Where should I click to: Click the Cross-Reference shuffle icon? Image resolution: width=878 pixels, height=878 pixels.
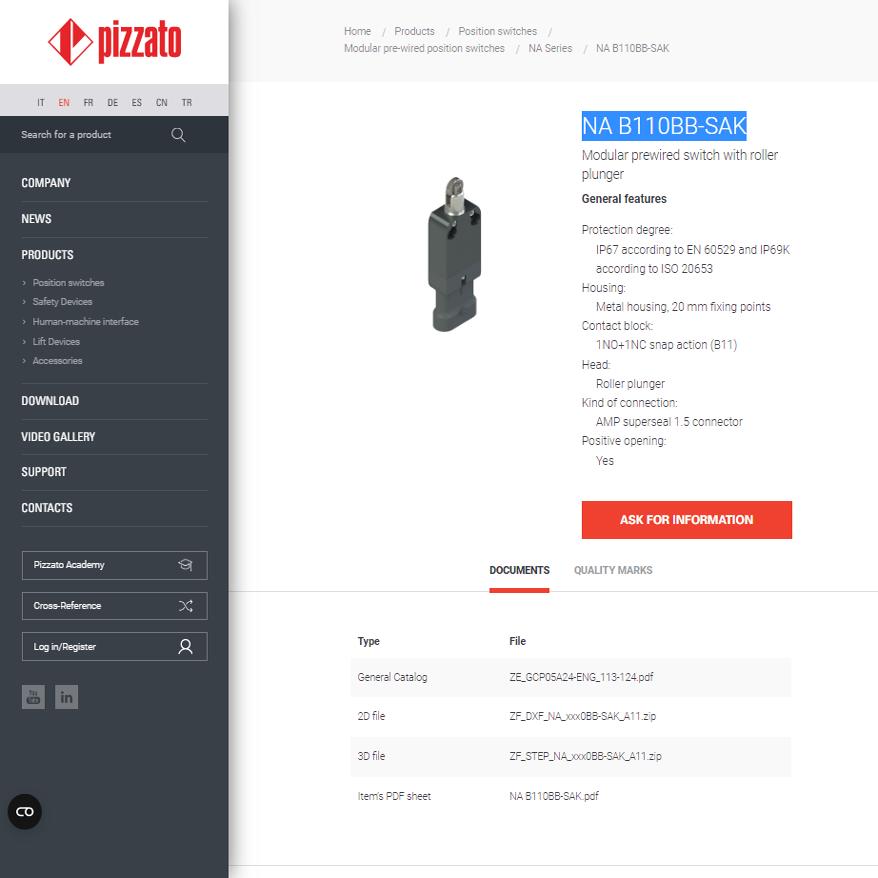pos(185,606)
